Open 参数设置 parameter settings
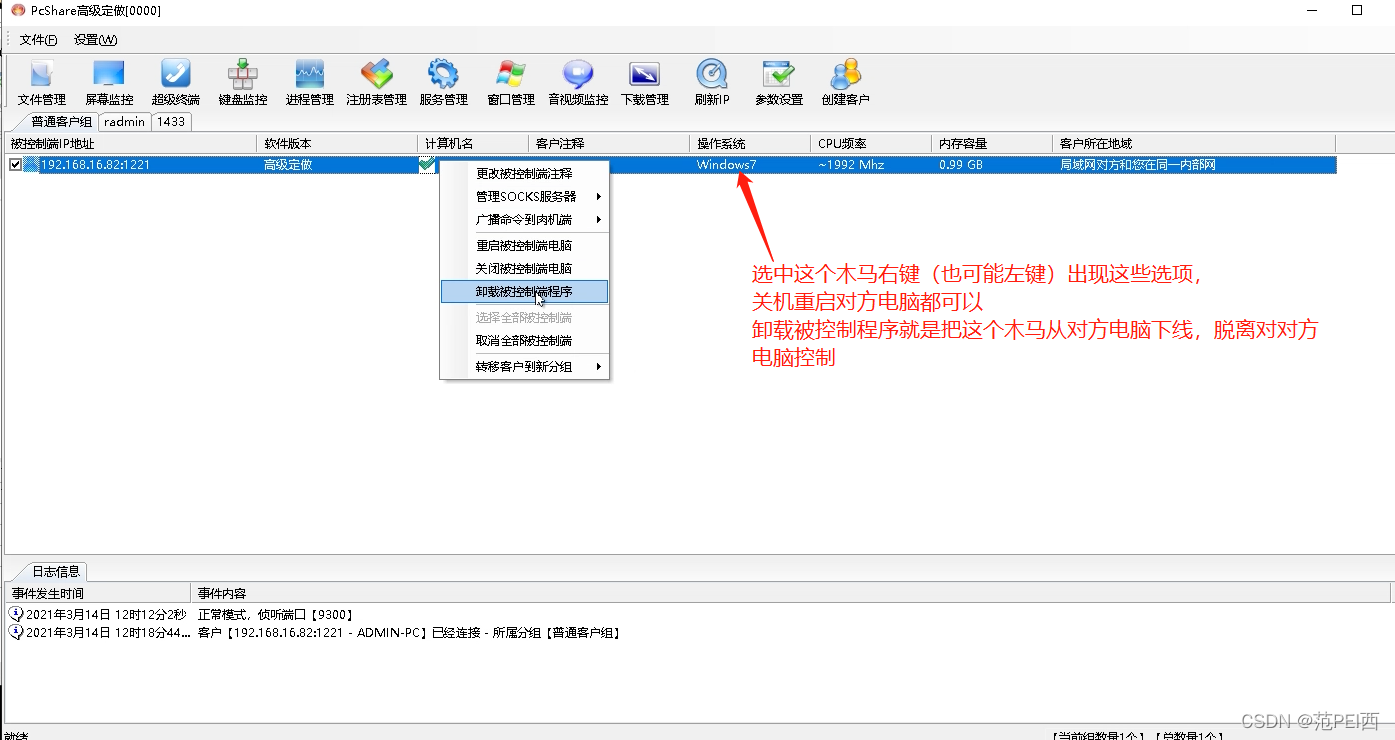The width and height of the screenshot is (1395, 740). pyautogui.click(x=779, y=82)
